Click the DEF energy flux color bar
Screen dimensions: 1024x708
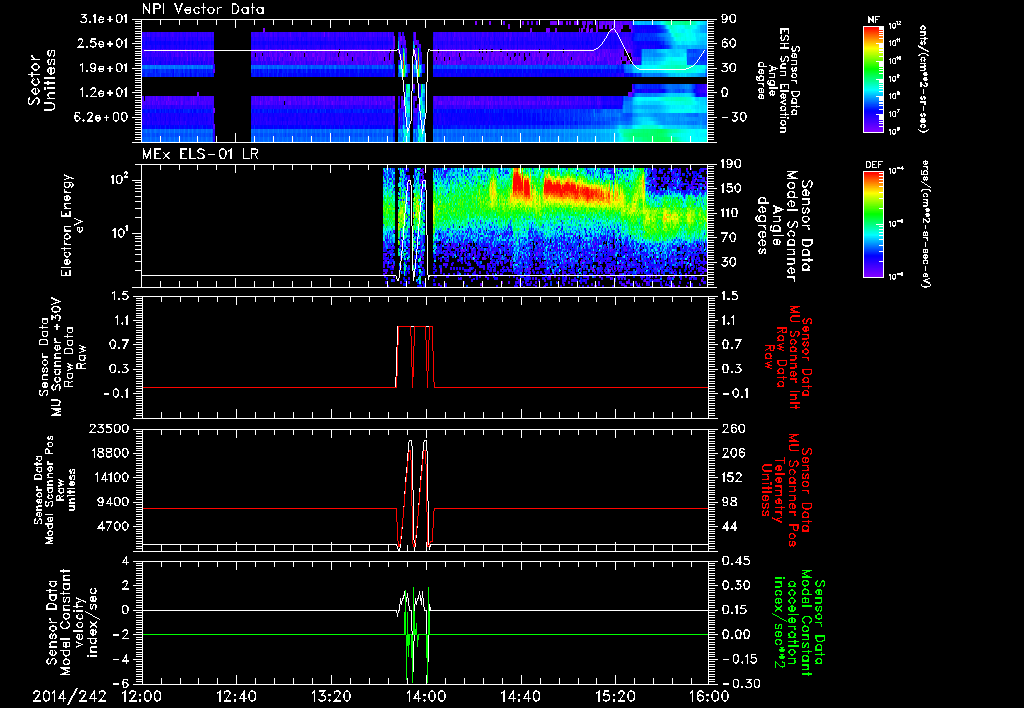pos(873,223)
